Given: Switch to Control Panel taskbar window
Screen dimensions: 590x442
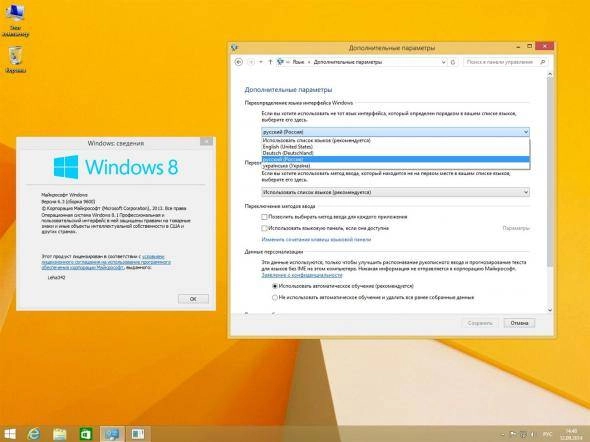Looking at the screenshot, I should [x=112, y=434].
